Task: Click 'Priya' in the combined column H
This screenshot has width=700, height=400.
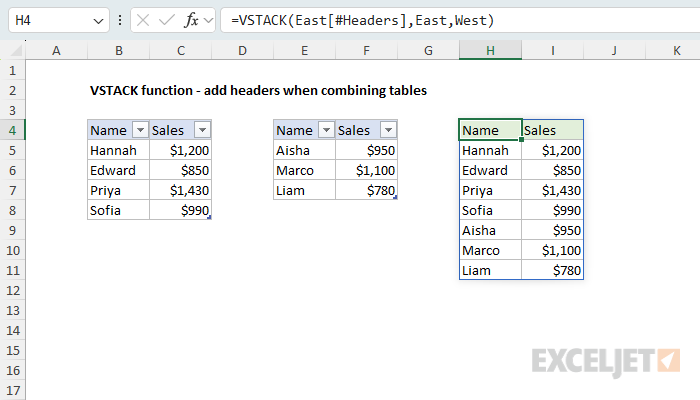Action: click(x=490, y=190)
